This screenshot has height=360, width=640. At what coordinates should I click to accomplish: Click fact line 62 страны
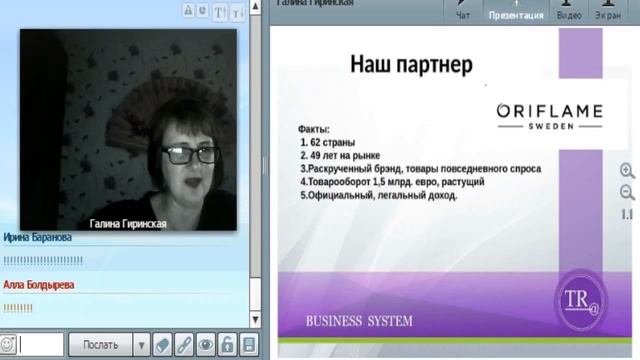(x=328, y=142)
